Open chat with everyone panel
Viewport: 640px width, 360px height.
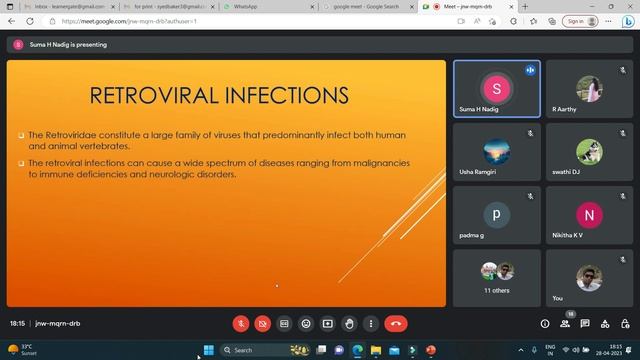click(585, 324)
